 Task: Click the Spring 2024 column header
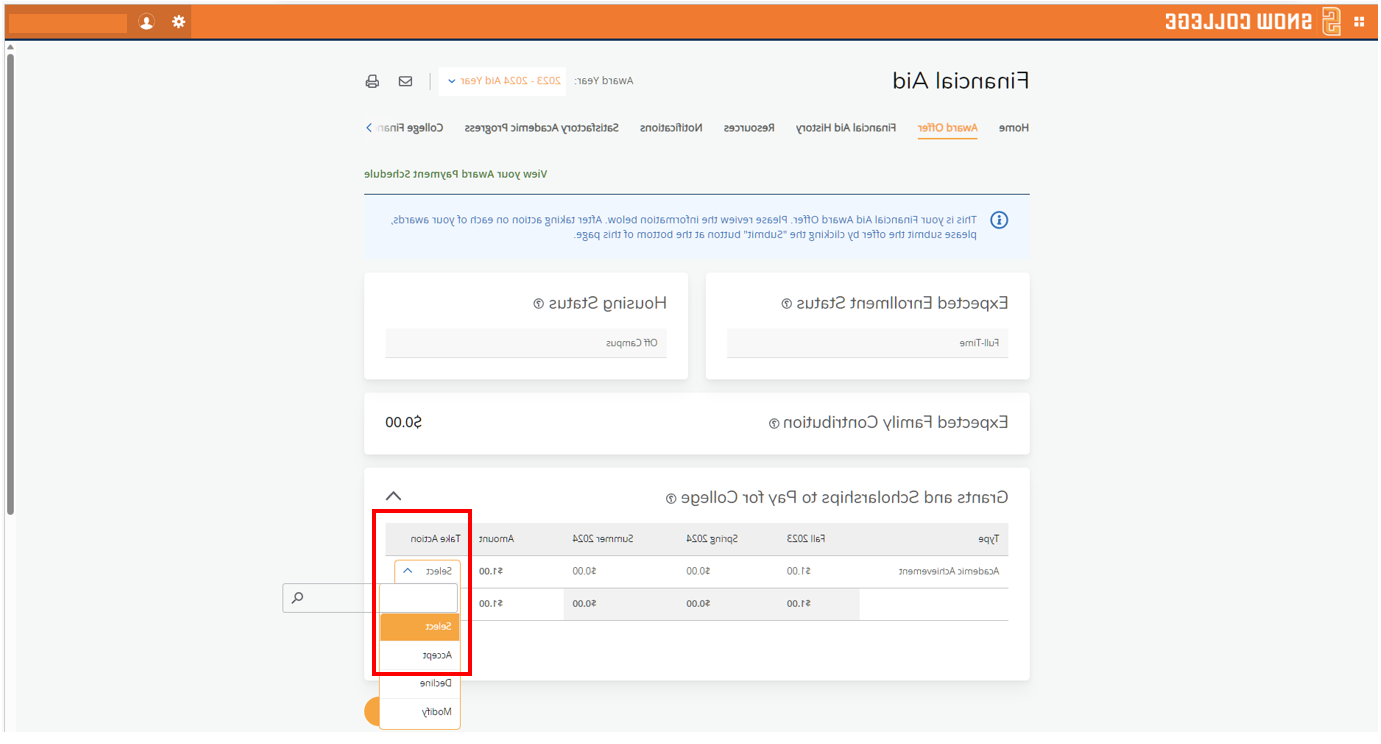click(x=712, y=539)
